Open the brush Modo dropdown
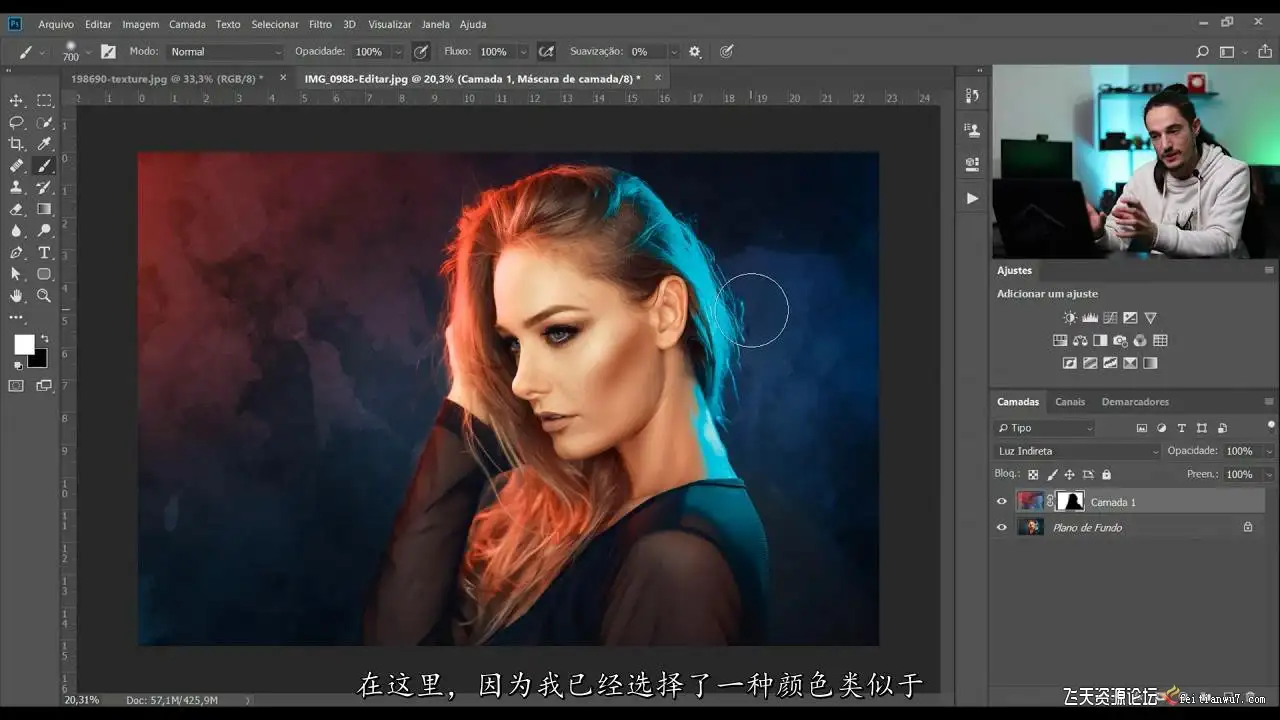 (x=225, y=52)
